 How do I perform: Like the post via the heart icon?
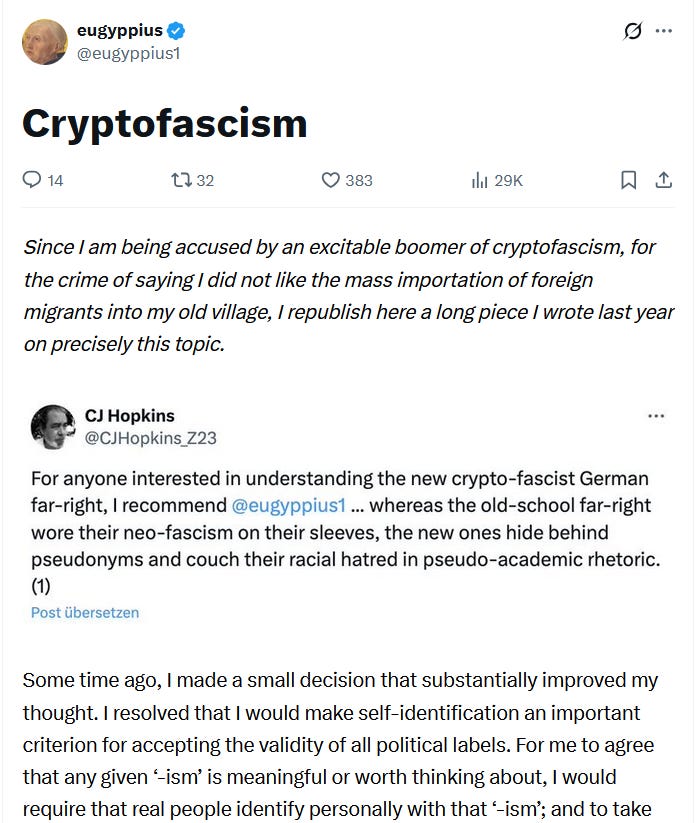tap(331, 180)
